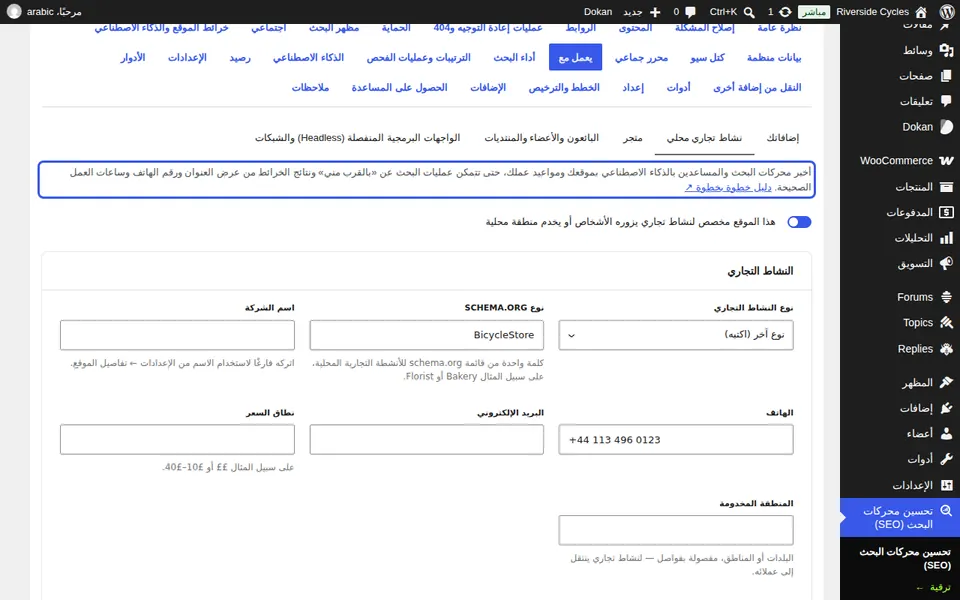Click the المنتجات products sidebar icon
960x600 pixels.
coord(946,187)
